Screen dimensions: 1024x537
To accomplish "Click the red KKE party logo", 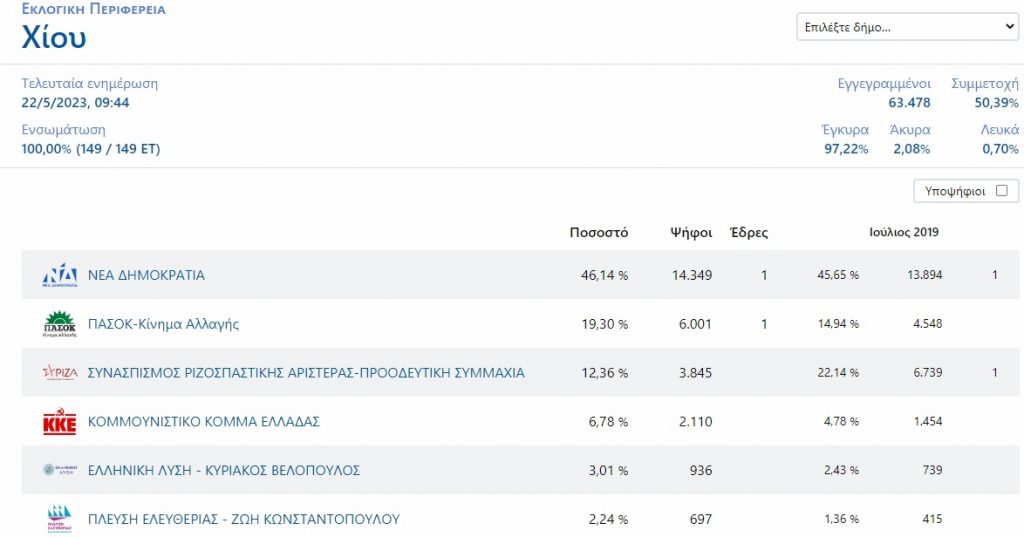I will [59, 422].
